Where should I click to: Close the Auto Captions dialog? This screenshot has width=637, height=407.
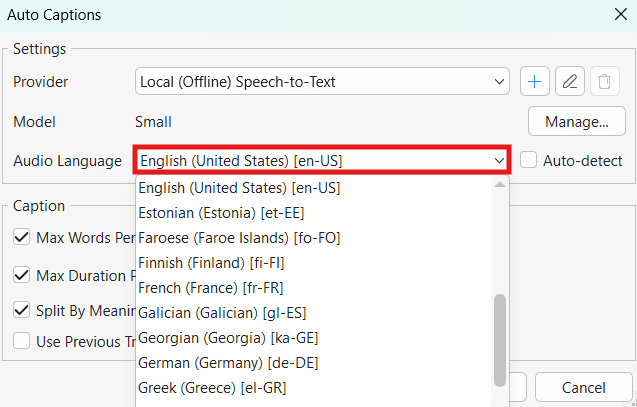pos(621,15)
